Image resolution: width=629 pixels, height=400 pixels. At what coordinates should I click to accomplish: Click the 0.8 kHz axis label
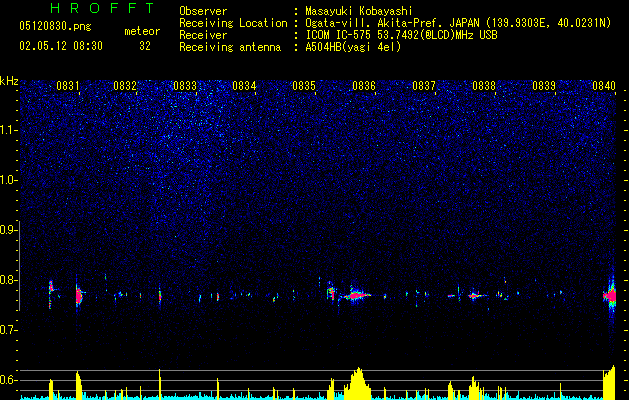point(9,280)
